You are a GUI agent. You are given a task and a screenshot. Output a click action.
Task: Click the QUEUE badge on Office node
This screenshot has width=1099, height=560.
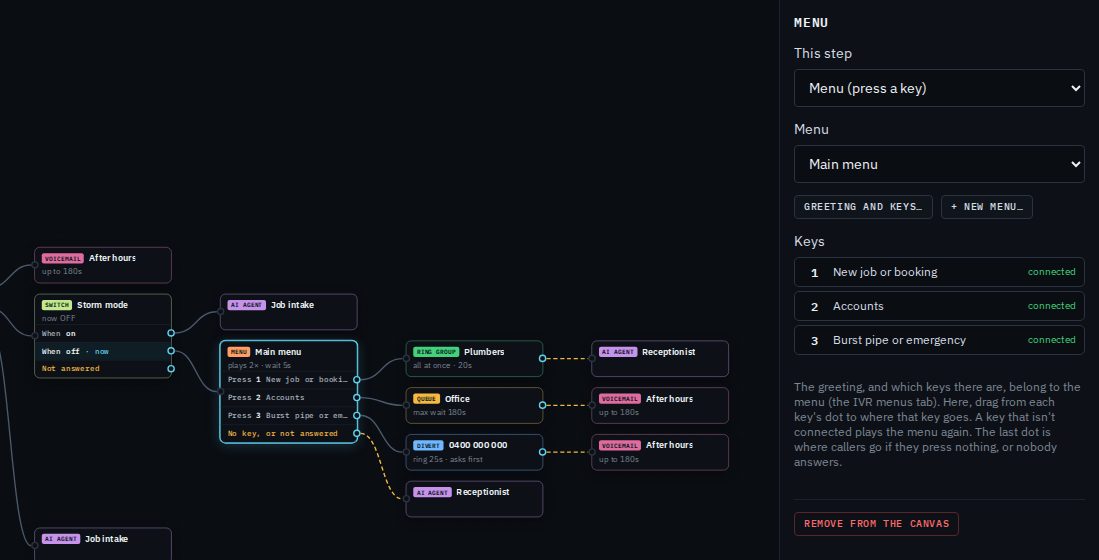click(426, 399)
